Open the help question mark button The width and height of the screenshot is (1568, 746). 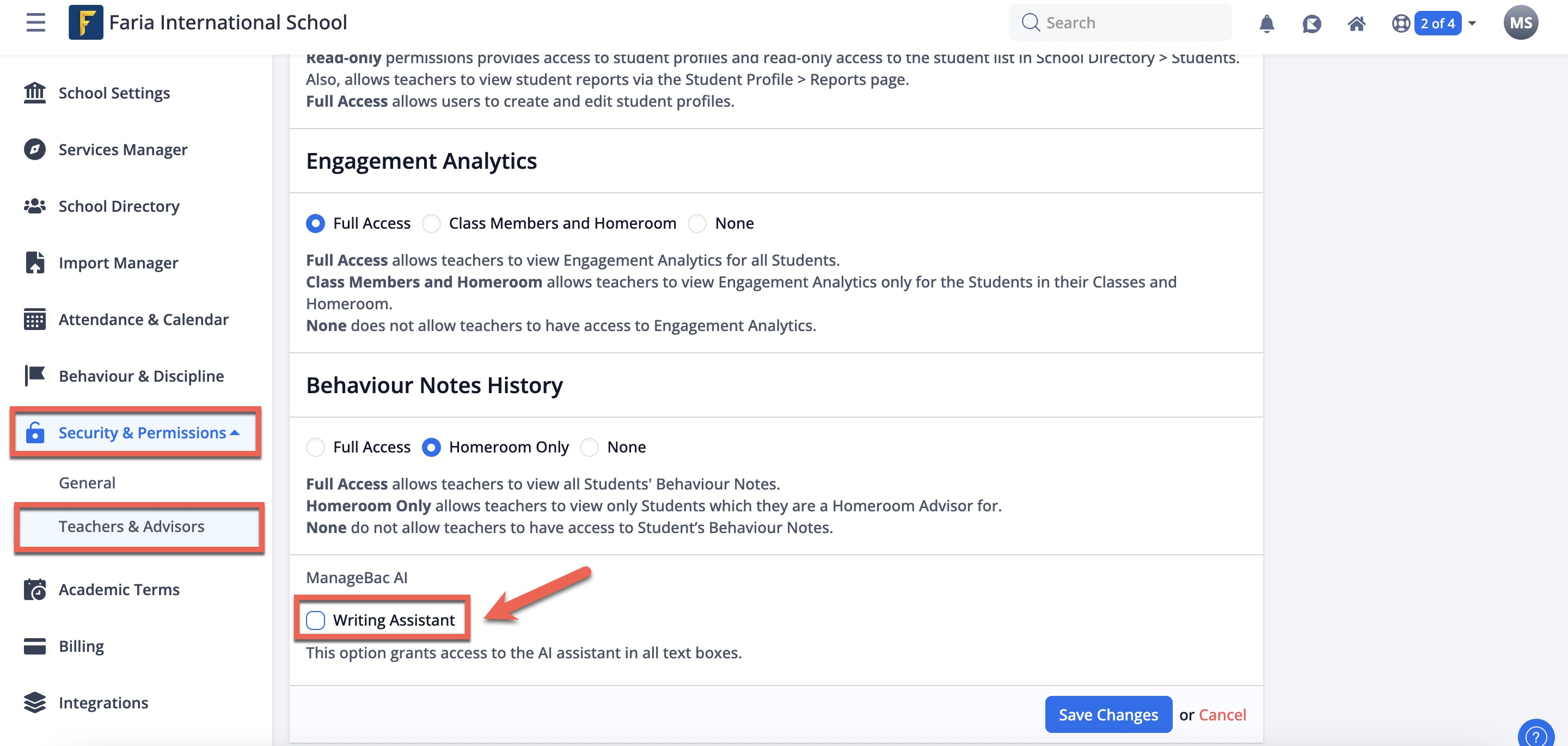tap(1535, 736)
